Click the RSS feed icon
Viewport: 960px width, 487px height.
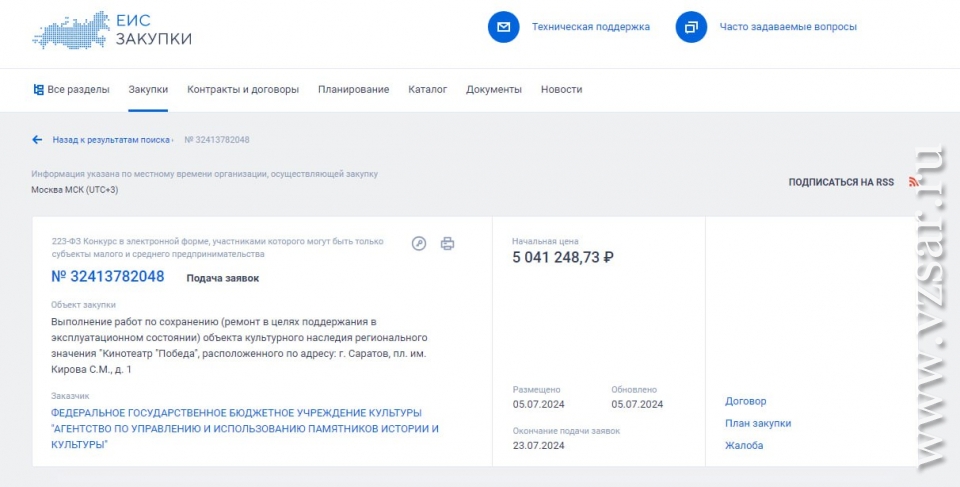(913, 182)
